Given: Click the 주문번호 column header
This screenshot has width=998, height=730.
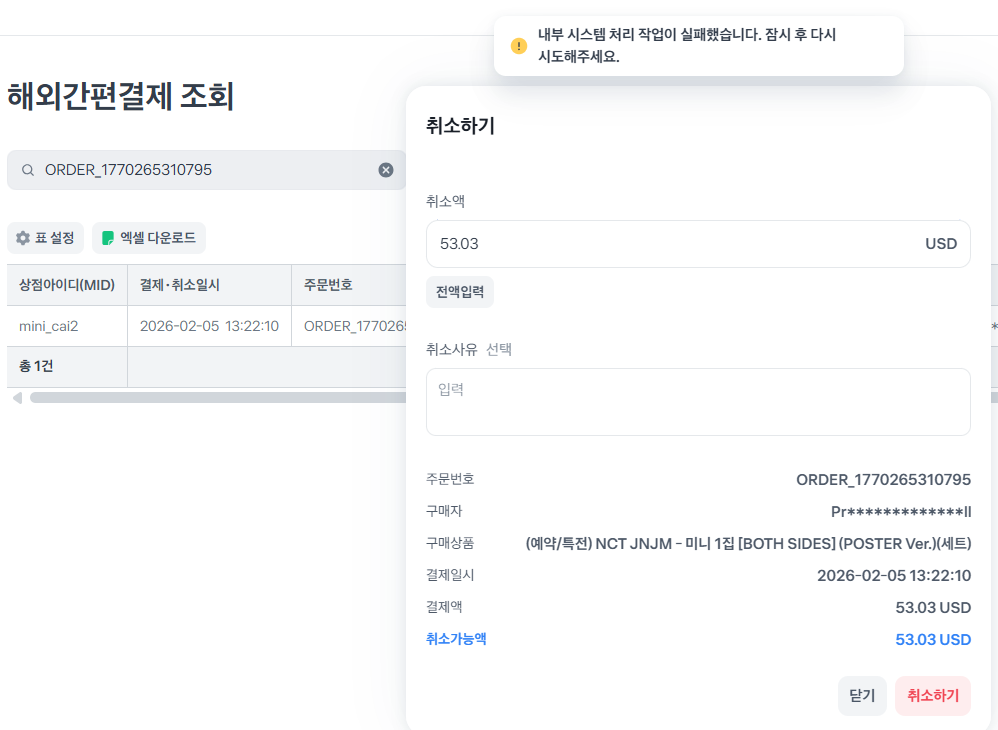Looking at the screenshot, I should (x=328, y=285).
